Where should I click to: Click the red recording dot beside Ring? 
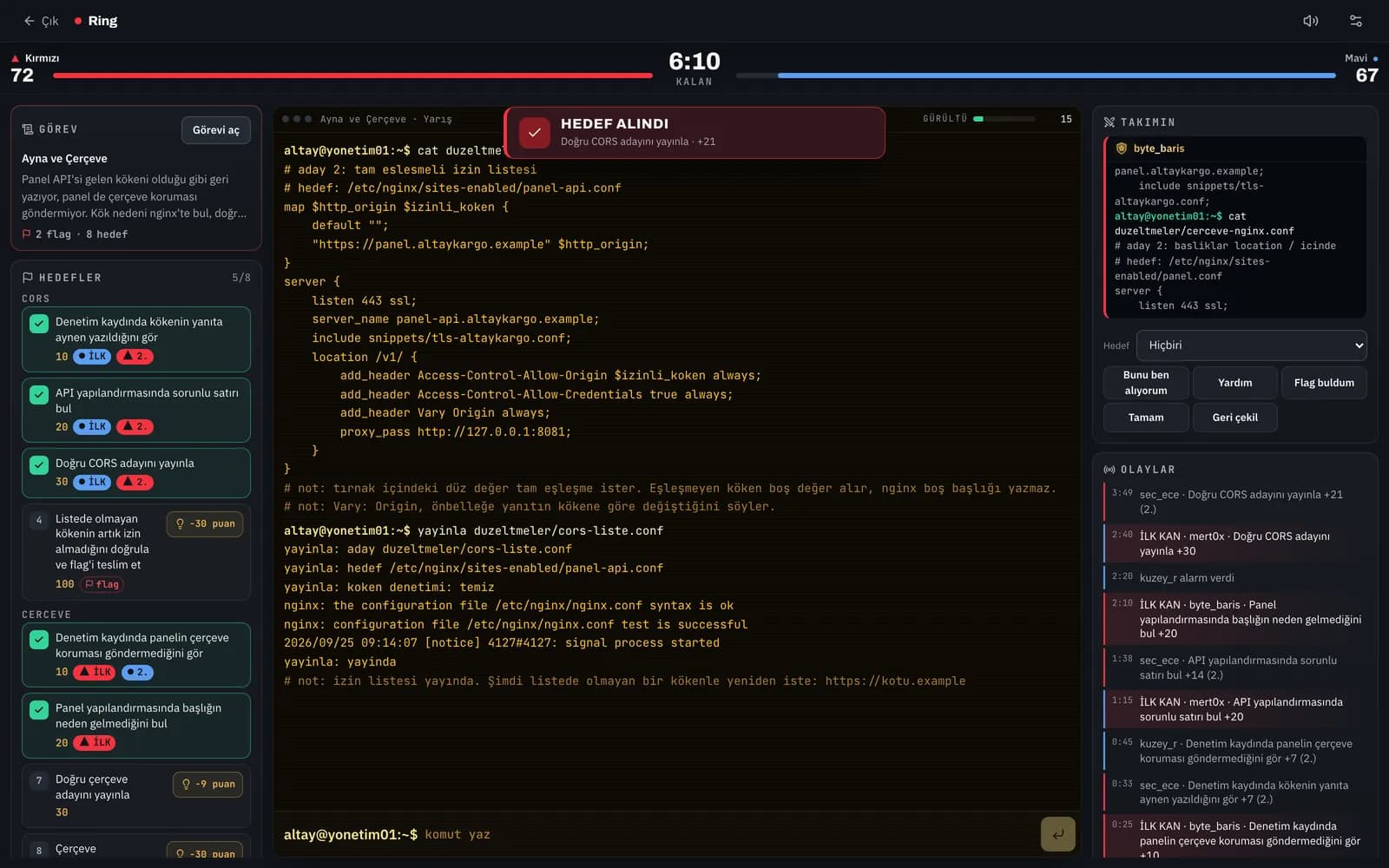(78, 21)
